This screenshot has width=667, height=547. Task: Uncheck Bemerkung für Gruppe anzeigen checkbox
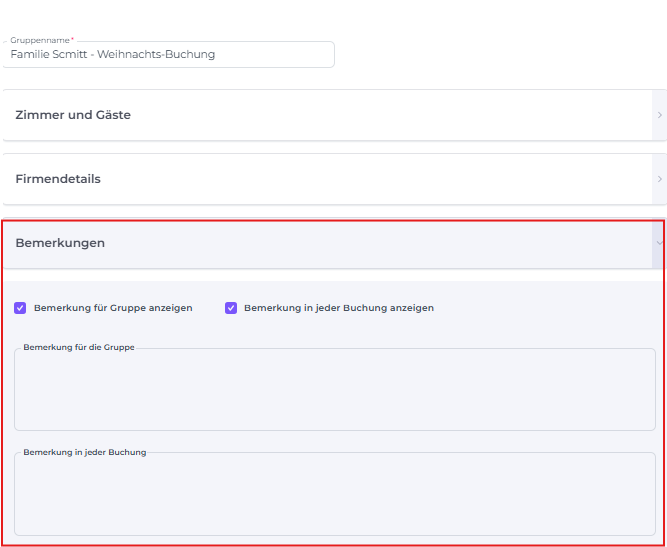click(x=20, y=308)
